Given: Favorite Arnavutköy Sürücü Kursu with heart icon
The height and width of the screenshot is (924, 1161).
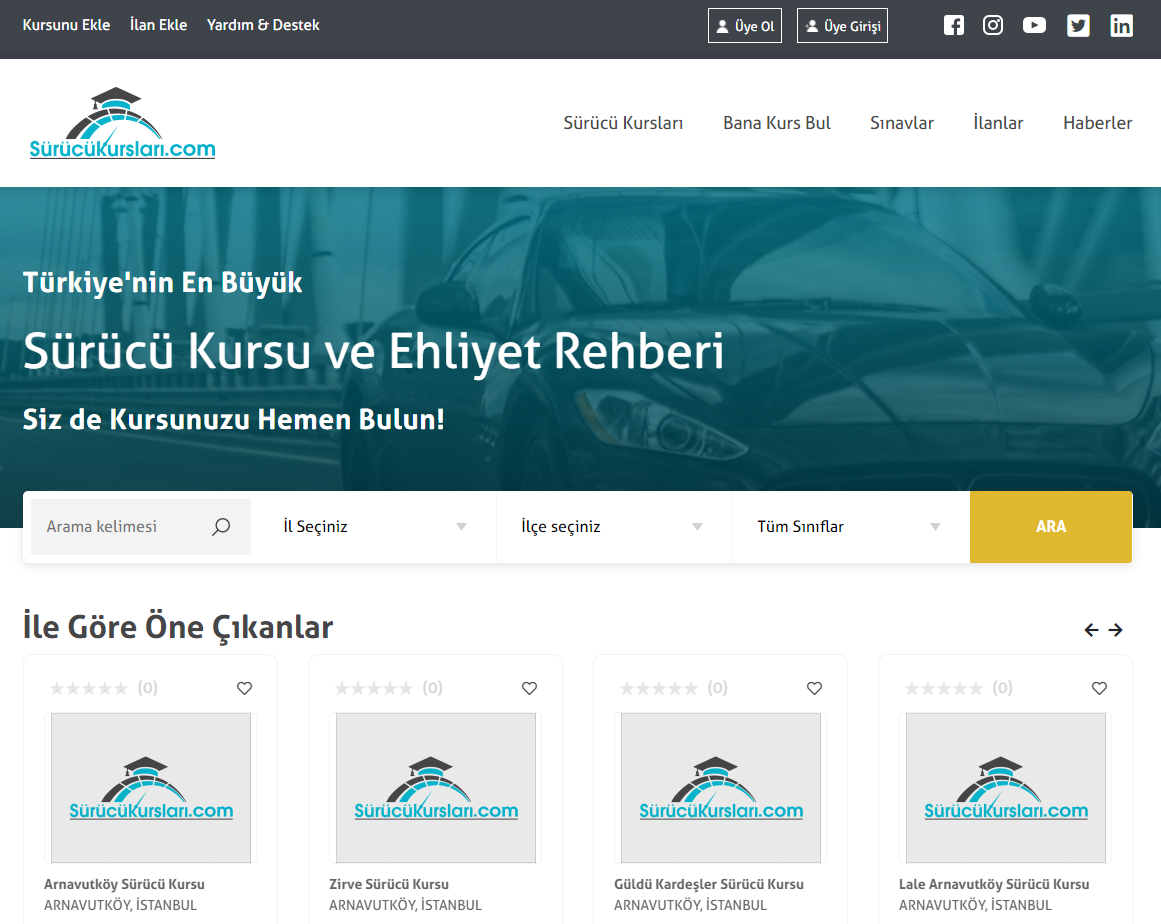Looking at the screenshot, I should pos(244,688).
